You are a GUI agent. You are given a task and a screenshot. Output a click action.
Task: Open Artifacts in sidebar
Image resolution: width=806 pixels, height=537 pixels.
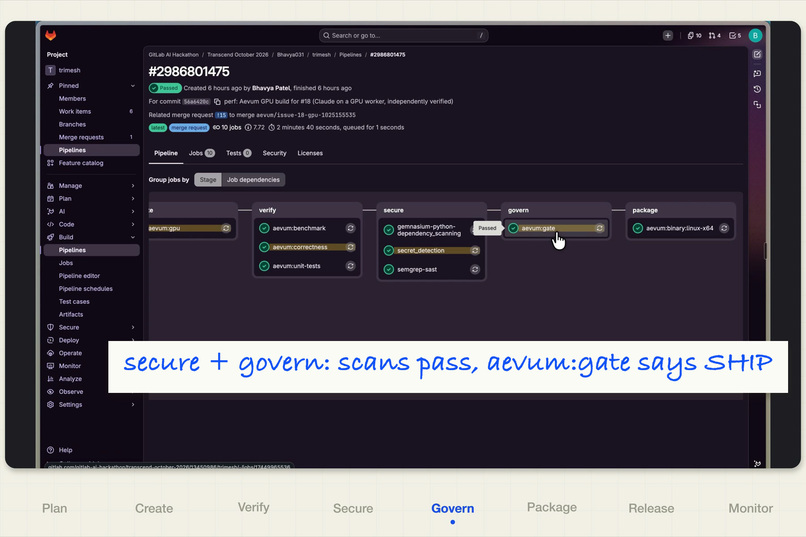71,314
